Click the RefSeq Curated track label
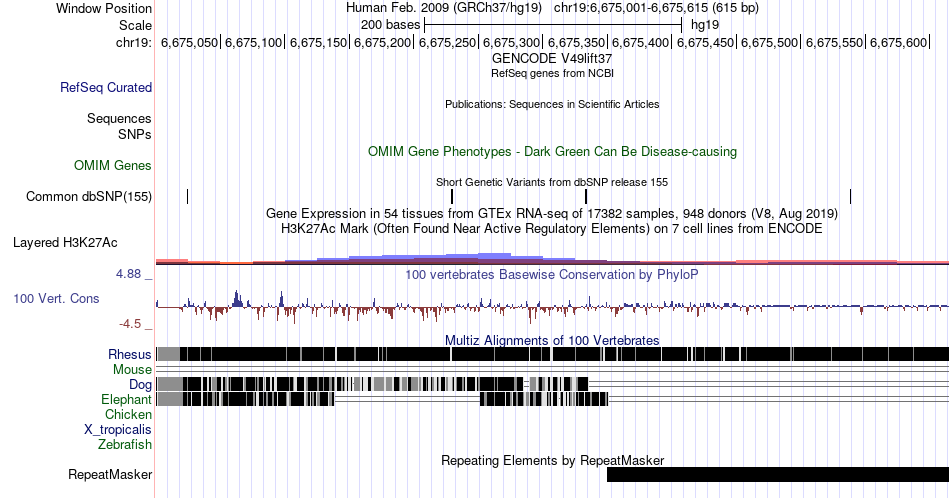 coord(105,87)
